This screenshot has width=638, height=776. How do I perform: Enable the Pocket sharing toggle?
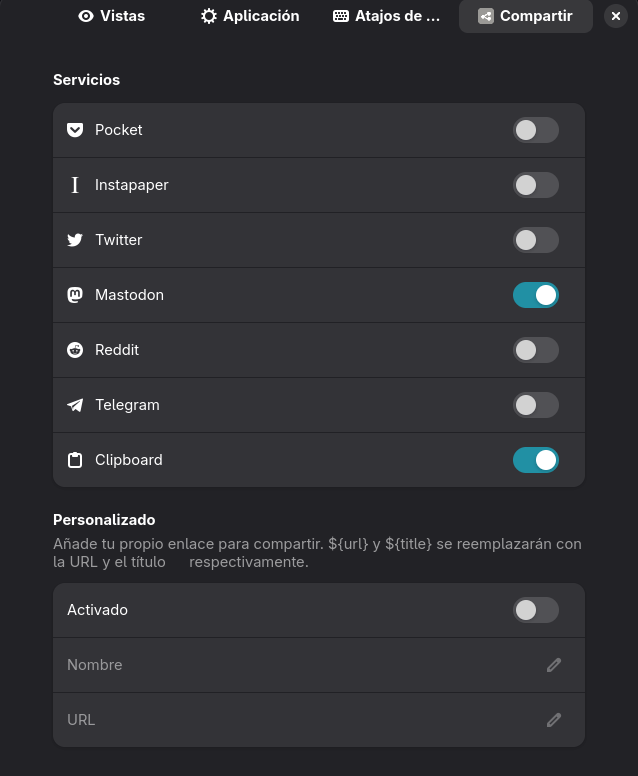pos(536,130)
